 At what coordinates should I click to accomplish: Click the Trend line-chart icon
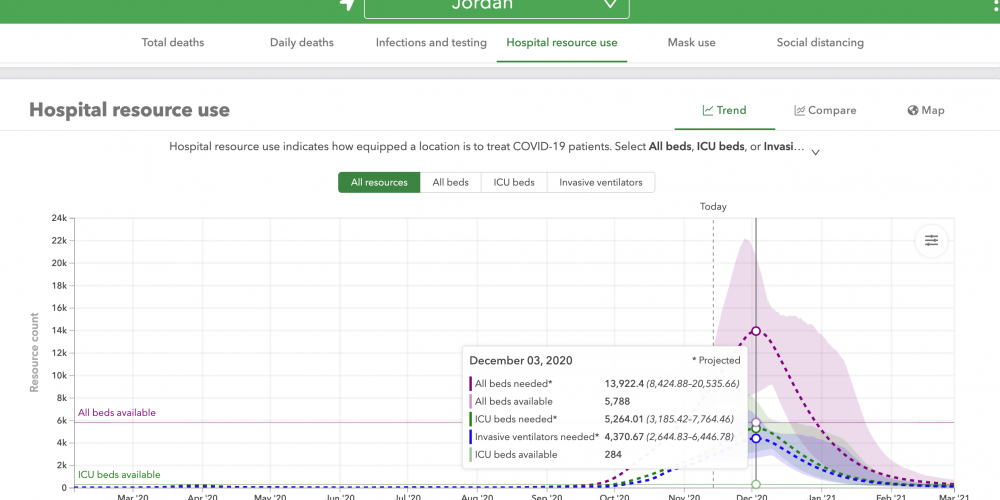pos(708,110)
